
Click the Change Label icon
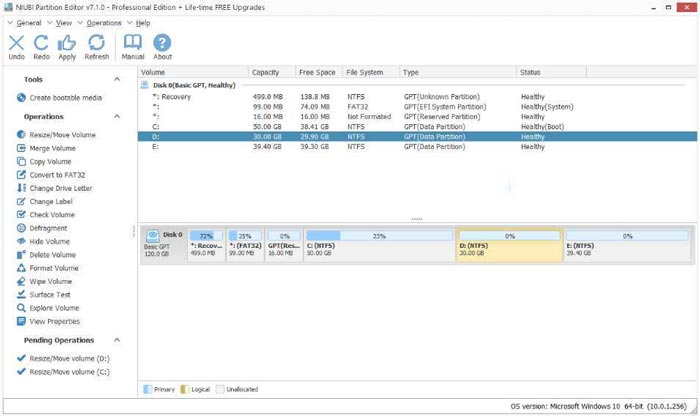point(21,201)
